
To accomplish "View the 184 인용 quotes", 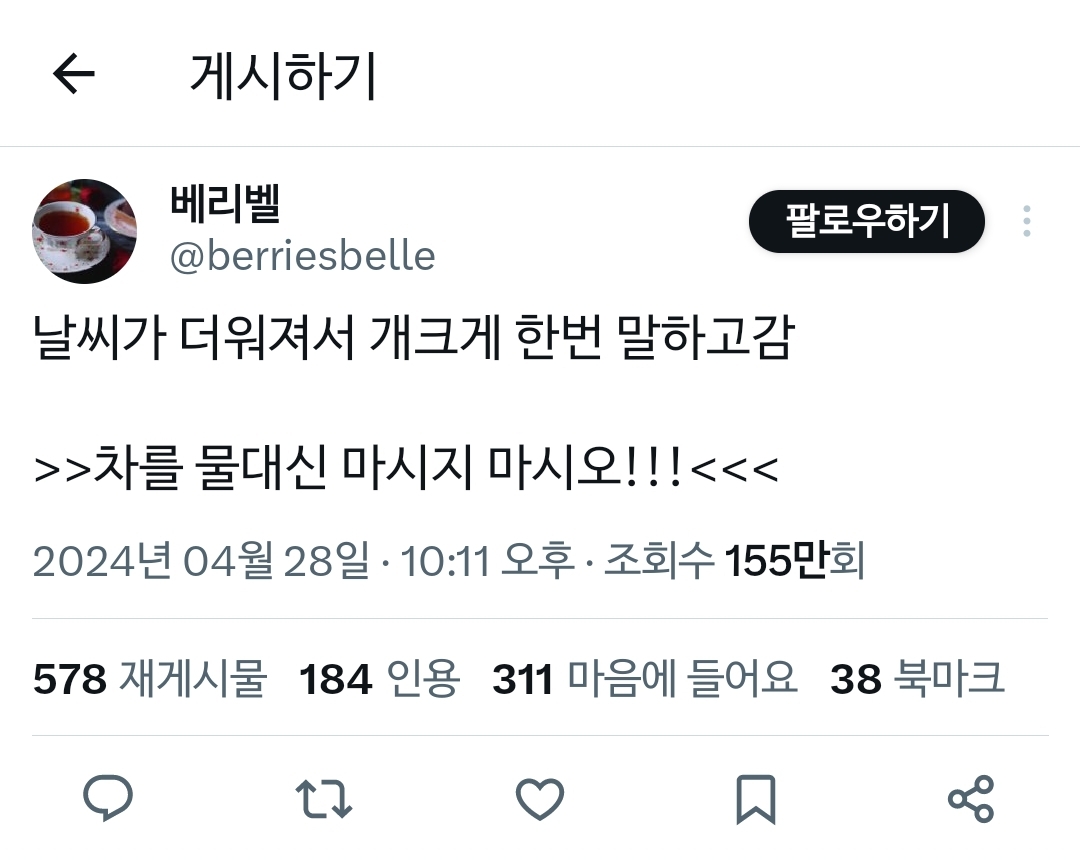I will 380,678.
